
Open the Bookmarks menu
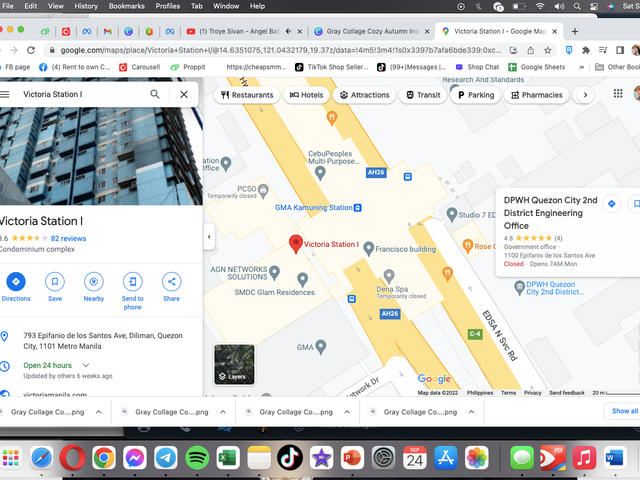(x=127, y=6)
